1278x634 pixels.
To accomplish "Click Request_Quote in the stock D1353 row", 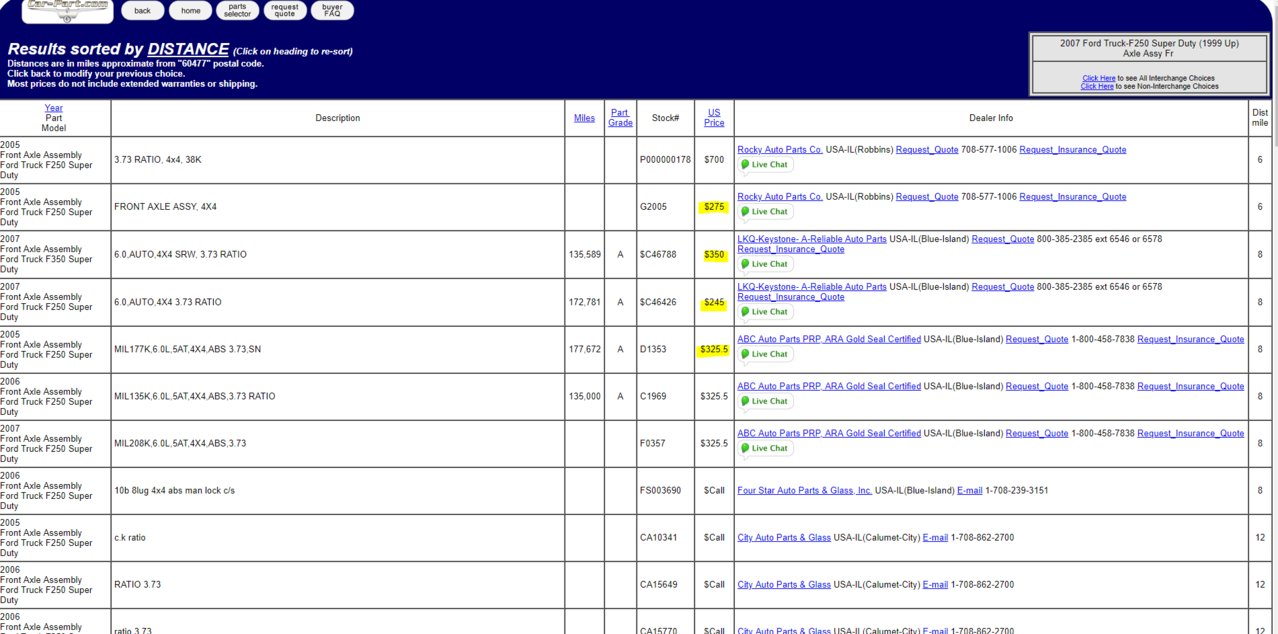I will 1037,339.
